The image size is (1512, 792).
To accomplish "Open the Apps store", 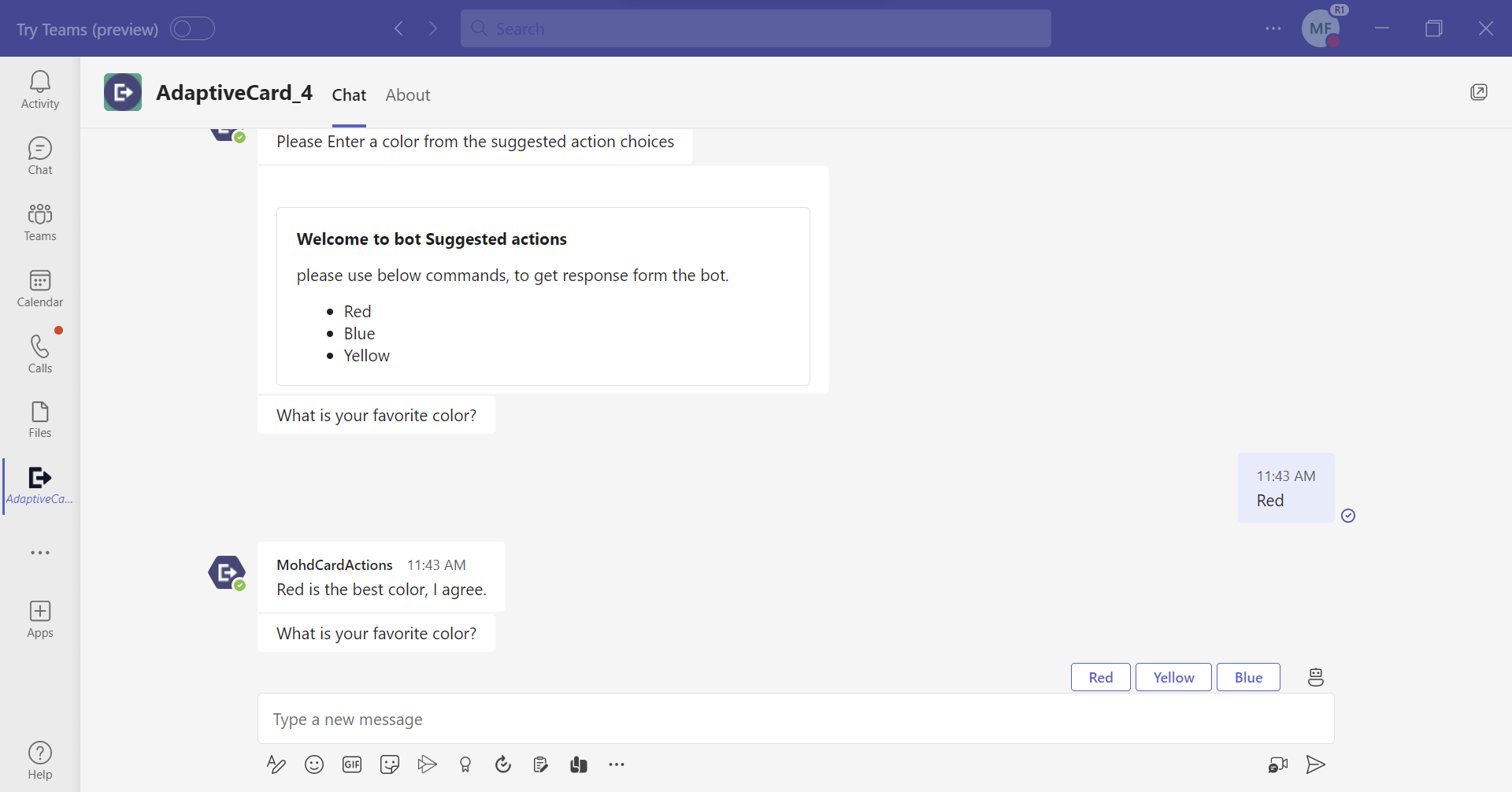I will pos(40,620).
